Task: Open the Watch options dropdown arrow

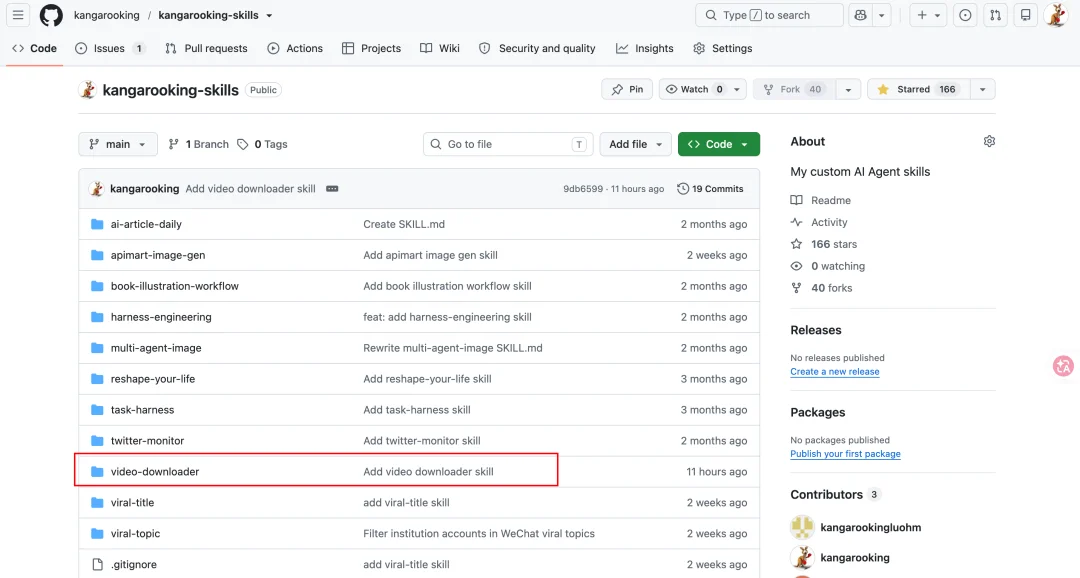Action: [x=737, y=89]
